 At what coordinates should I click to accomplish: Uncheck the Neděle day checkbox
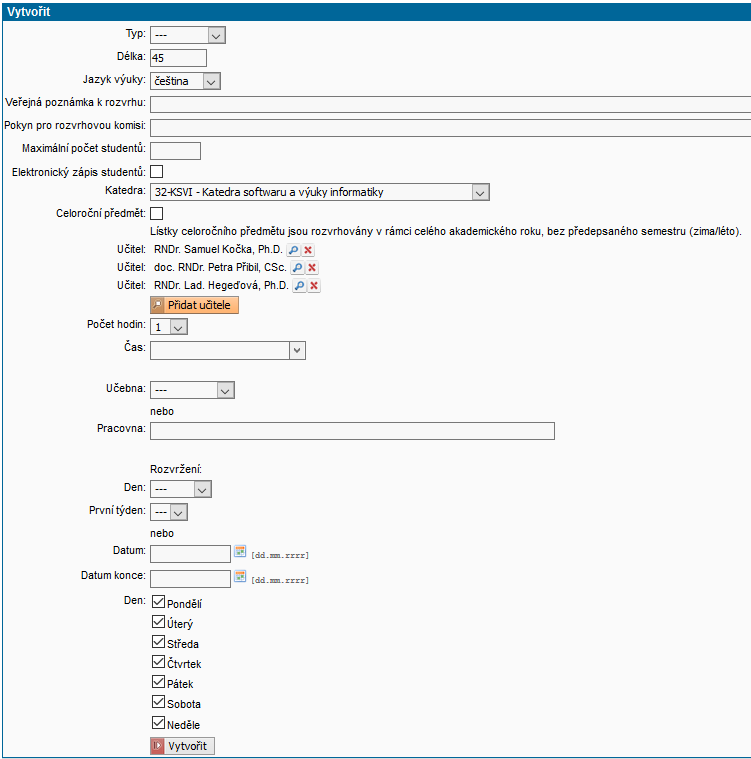pos(158,723)
